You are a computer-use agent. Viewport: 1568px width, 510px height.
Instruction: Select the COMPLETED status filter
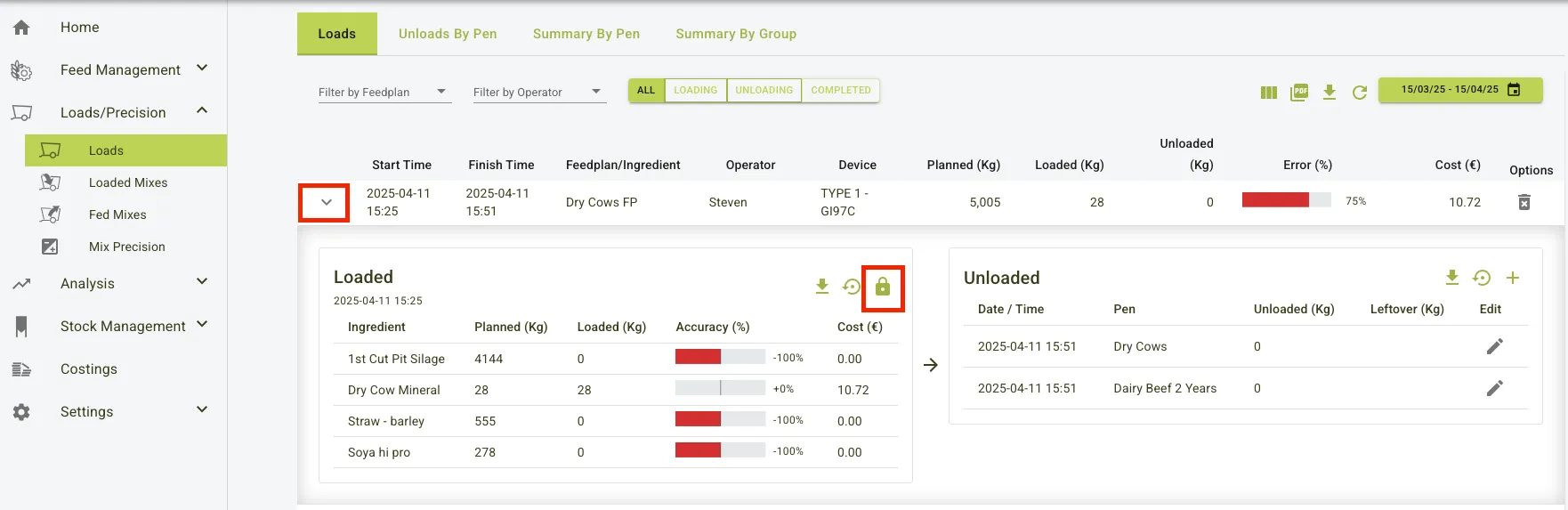pyautogui.click(x=840, y=91)
